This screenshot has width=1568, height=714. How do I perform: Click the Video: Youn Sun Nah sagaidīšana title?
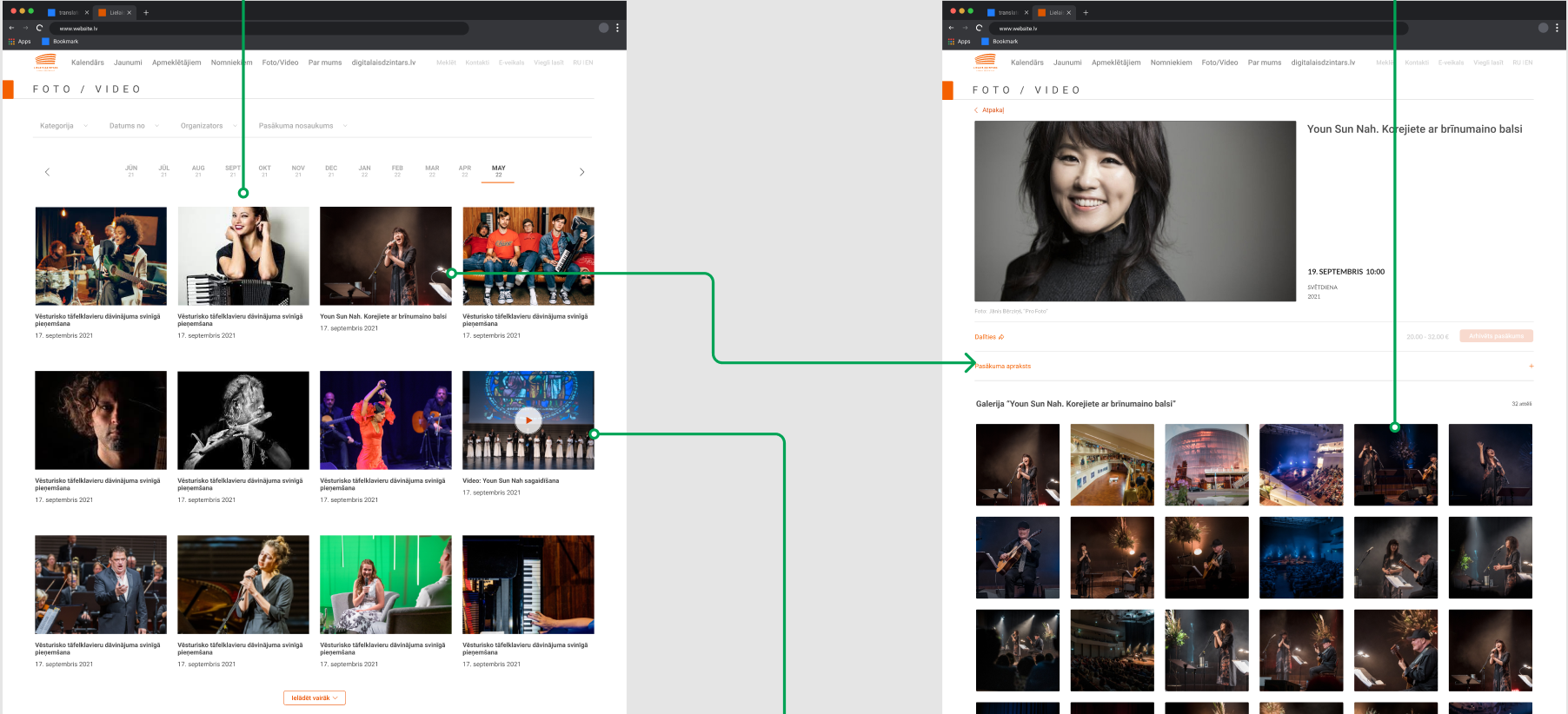pyautogui.click(x=511, y=480)
